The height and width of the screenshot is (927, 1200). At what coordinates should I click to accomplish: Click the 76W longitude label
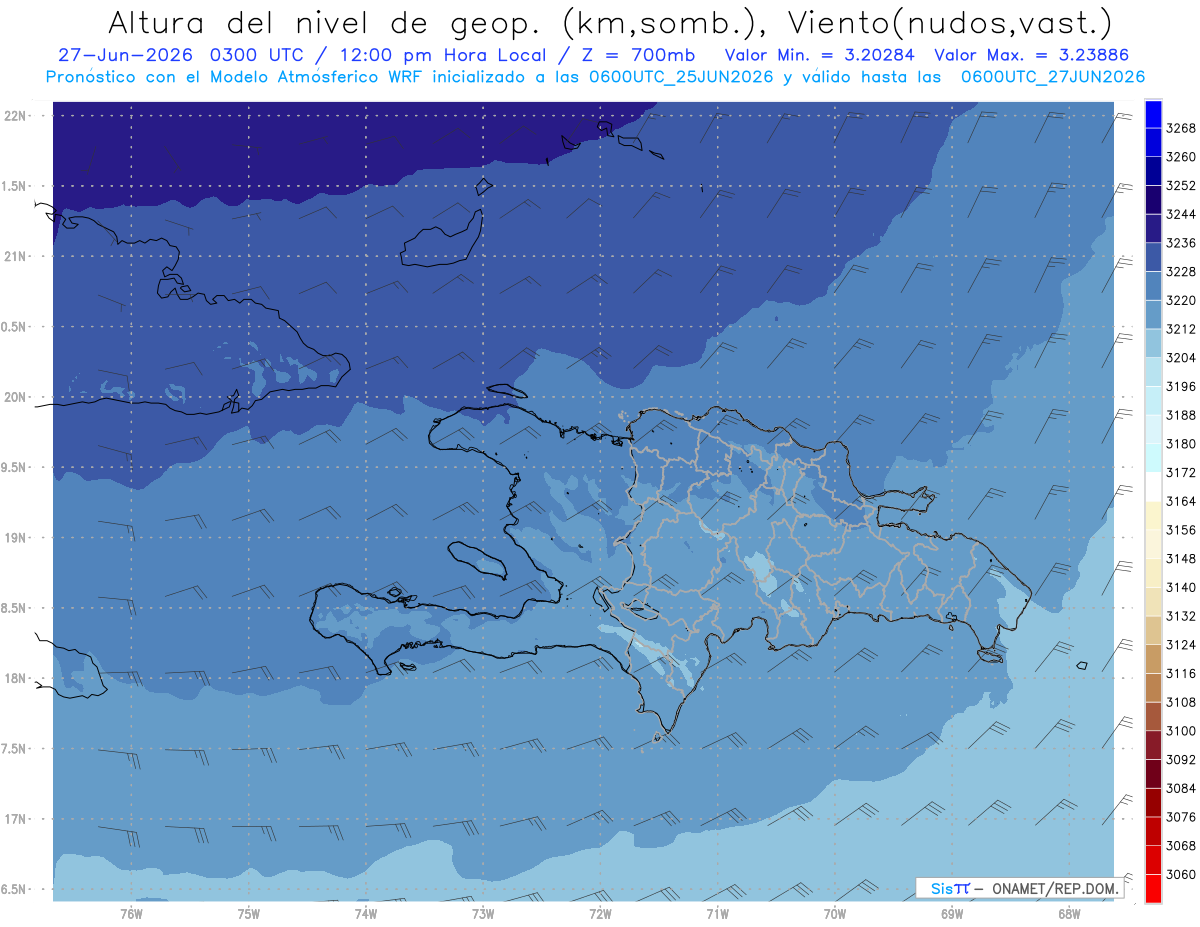131,914
